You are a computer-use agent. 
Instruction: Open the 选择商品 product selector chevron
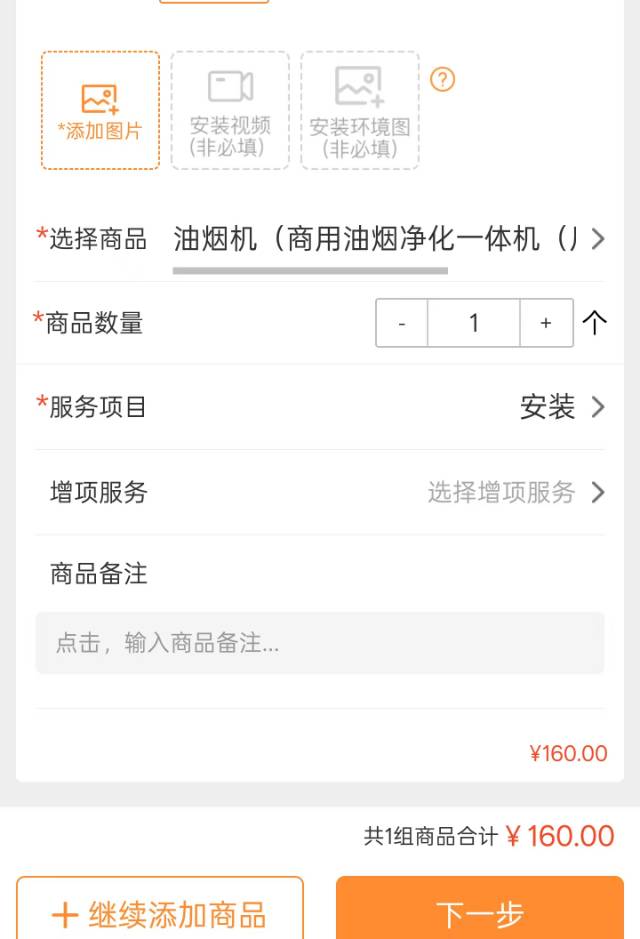point(598,239)
